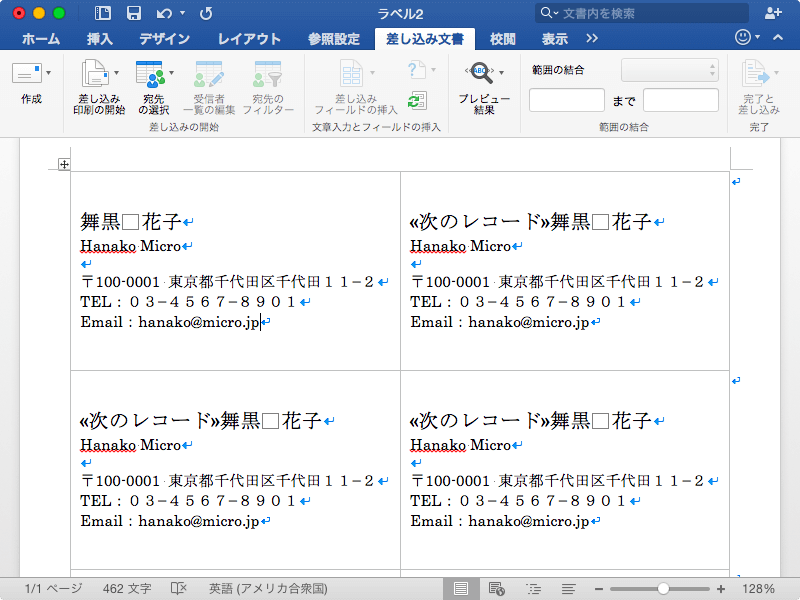Click the 宛先のフィルター icon
Screen dimensions: 800x600
click(x=267, y=74)
